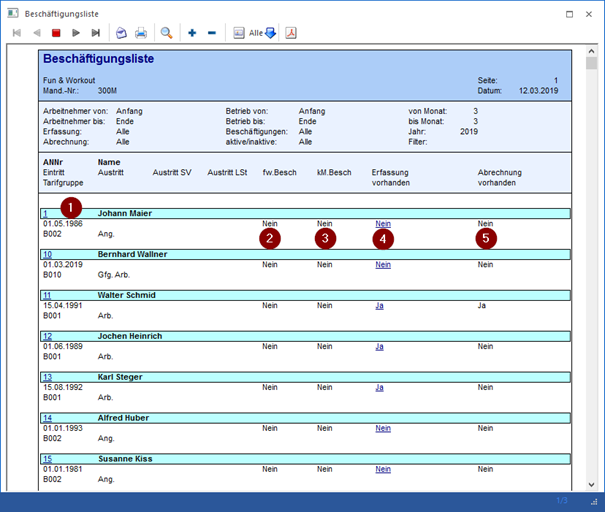
Task: Open the magnifier search tool
Action: pos(167,33)
